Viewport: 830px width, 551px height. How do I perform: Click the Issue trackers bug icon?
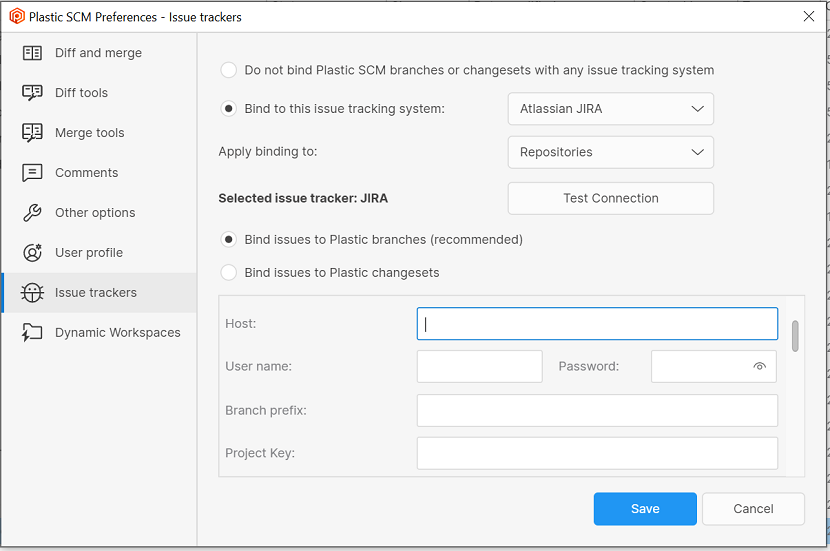click(32, 293)
